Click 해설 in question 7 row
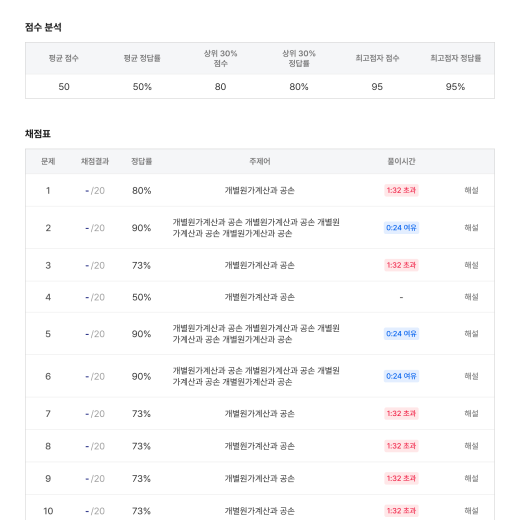The image size is (520, 520). (471, 414)
